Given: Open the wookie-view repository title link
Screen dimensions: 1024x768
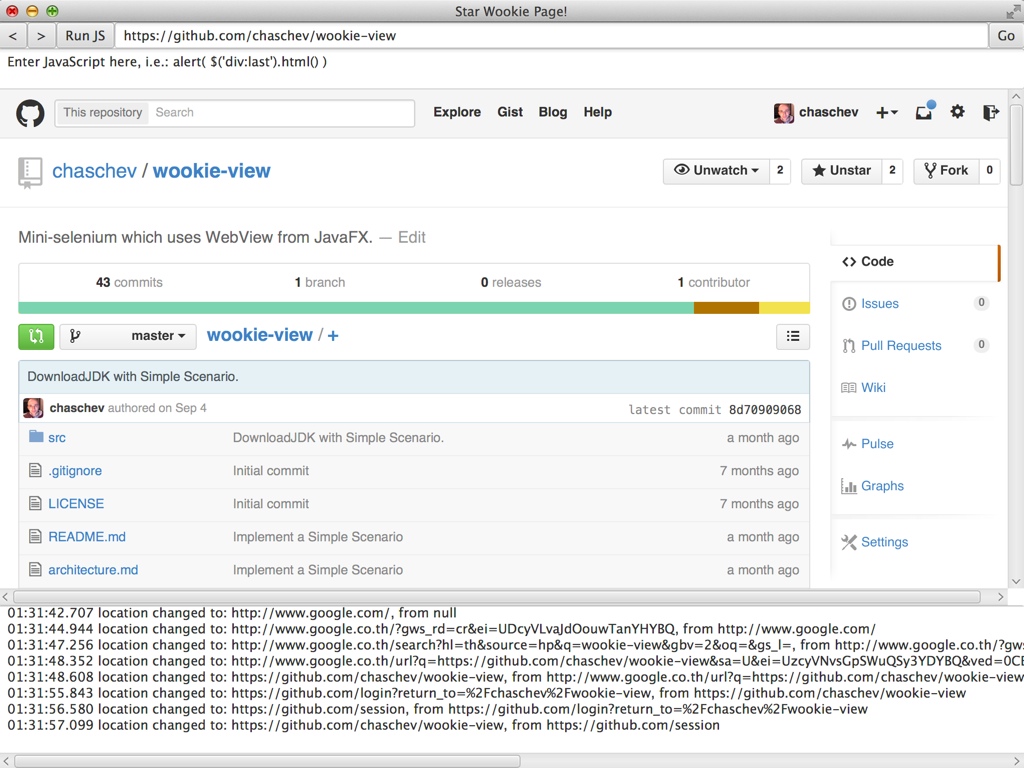Looking at the screenshot, I should (x=212, y=171).
